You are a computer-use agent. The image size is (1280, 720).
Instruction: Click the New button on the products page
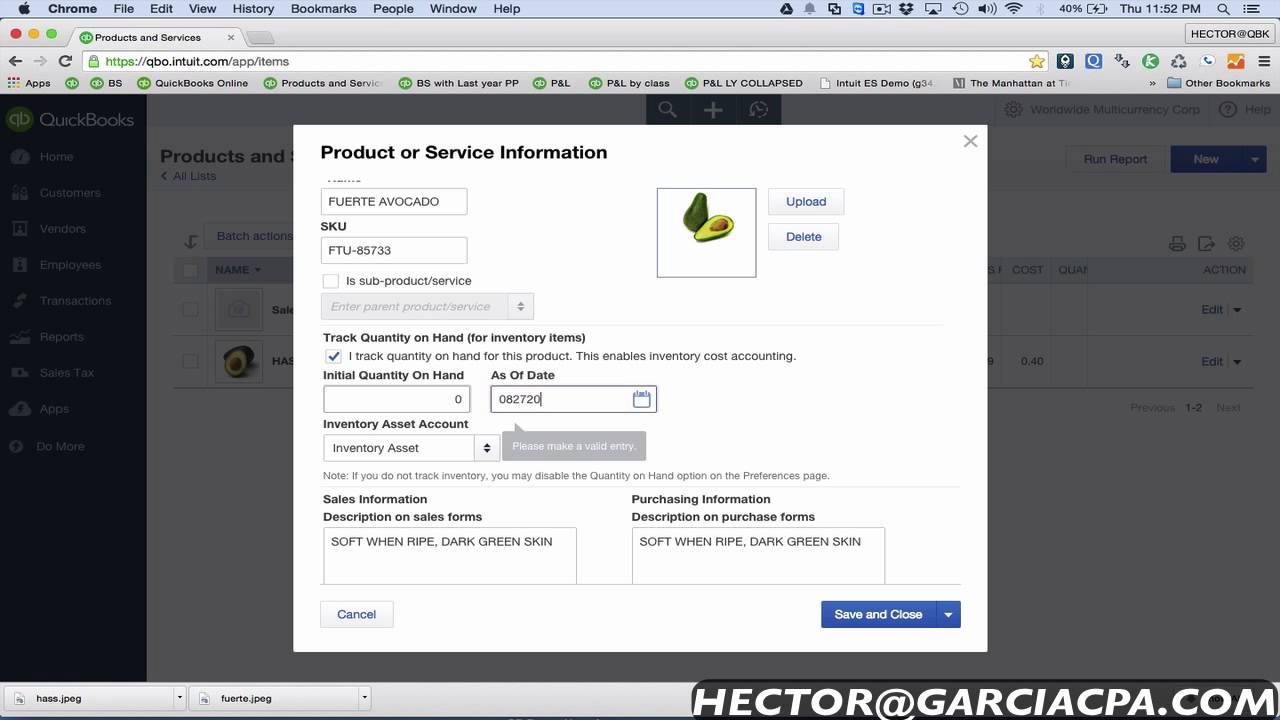1206,159
